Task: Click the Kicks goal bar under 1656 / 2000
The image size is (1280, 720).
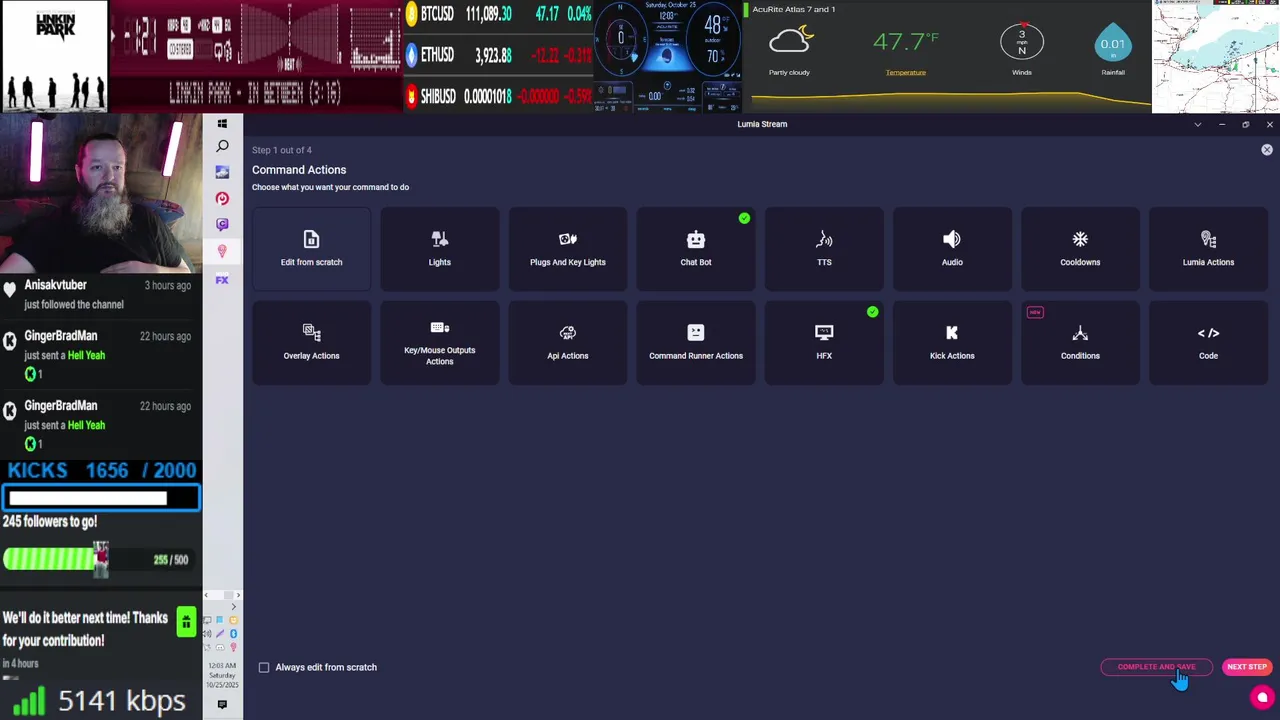Action: 101,497
